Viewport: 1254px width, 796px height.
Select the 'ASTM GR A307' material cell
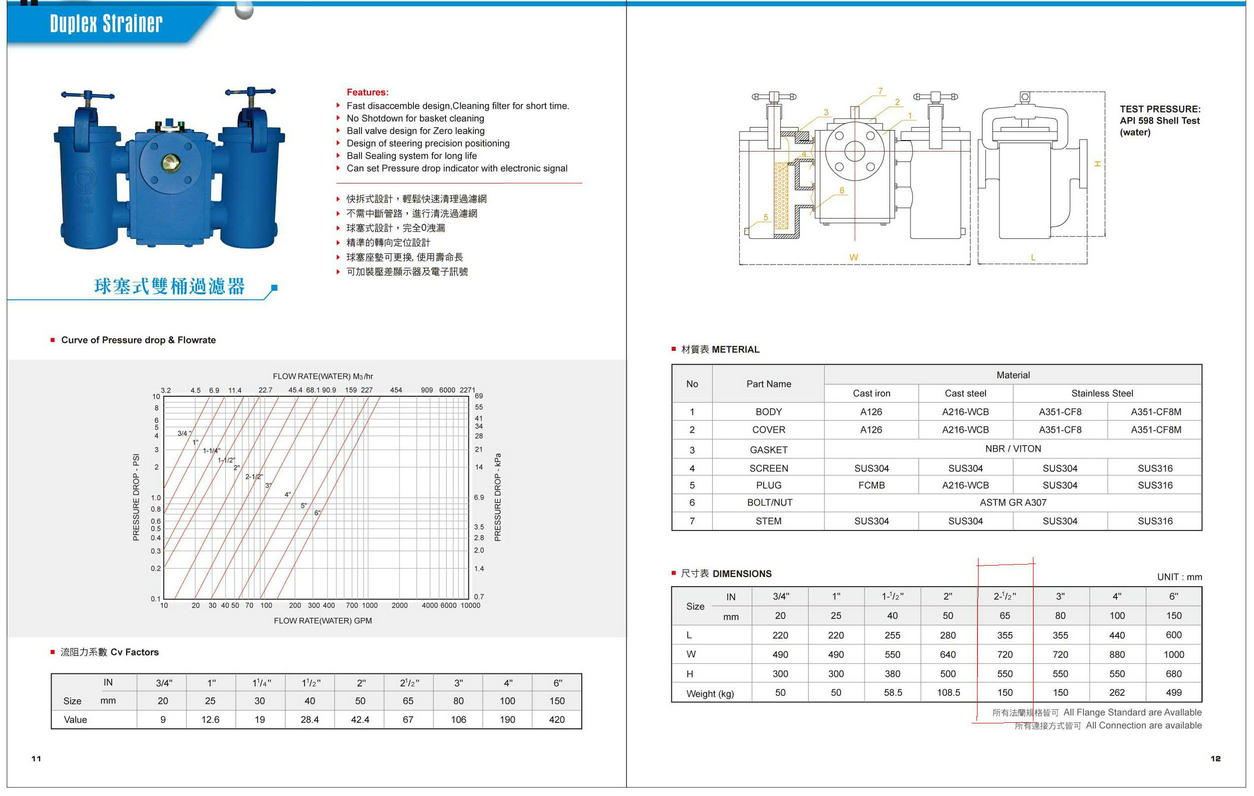coord(1013,503)
